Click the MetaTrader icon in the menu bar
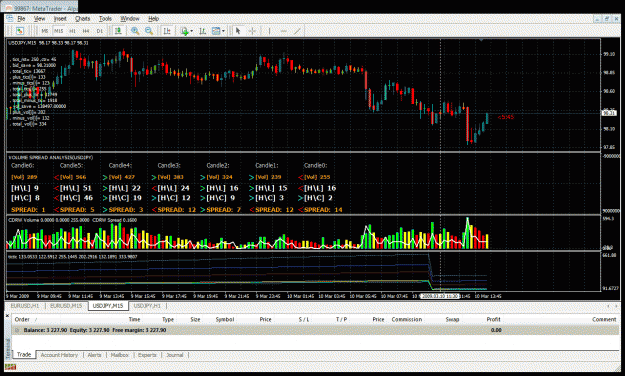Screen dimensions: 625x376 coord(10,18)
